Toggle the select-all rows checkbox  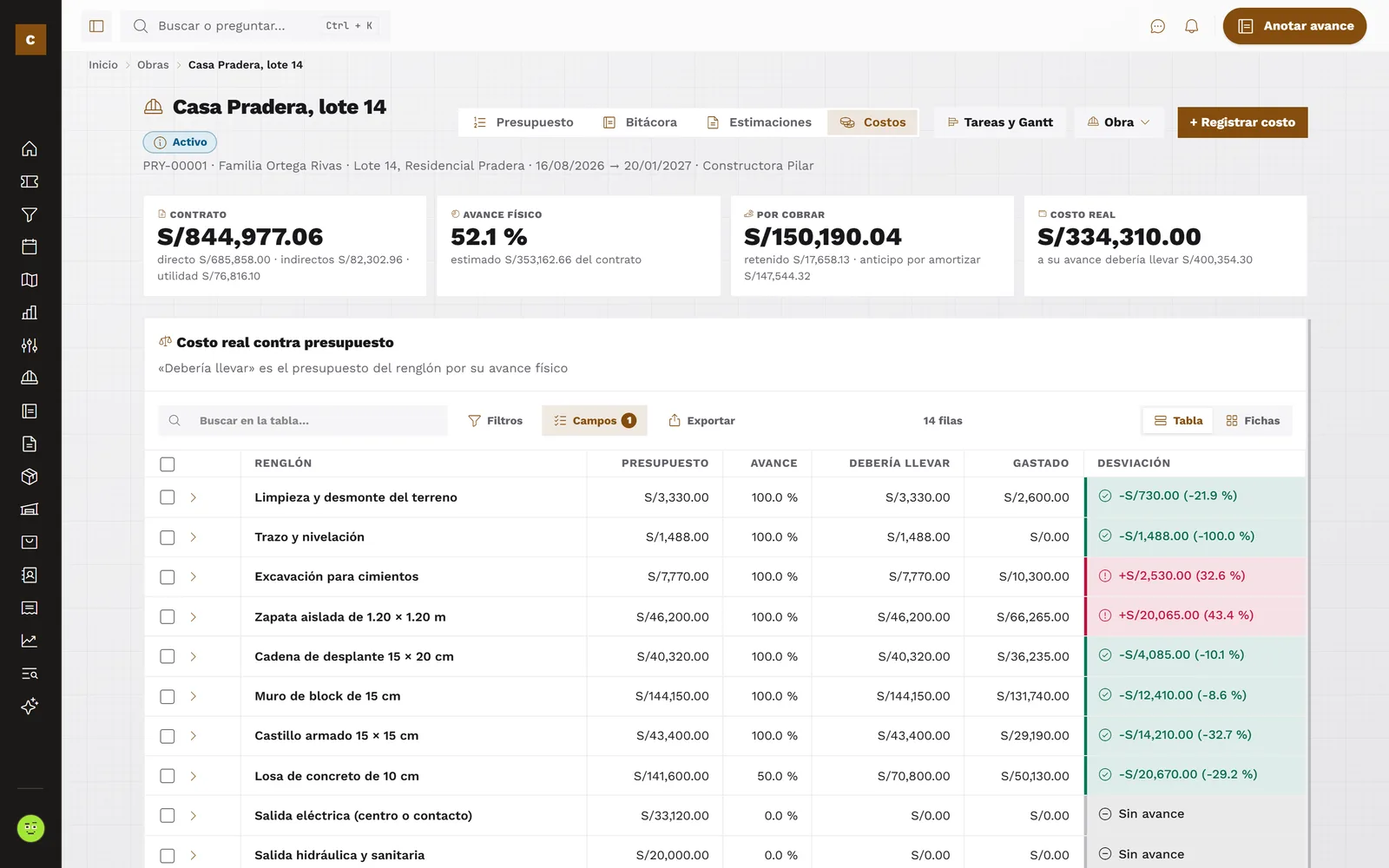click(x=168, y=464)
